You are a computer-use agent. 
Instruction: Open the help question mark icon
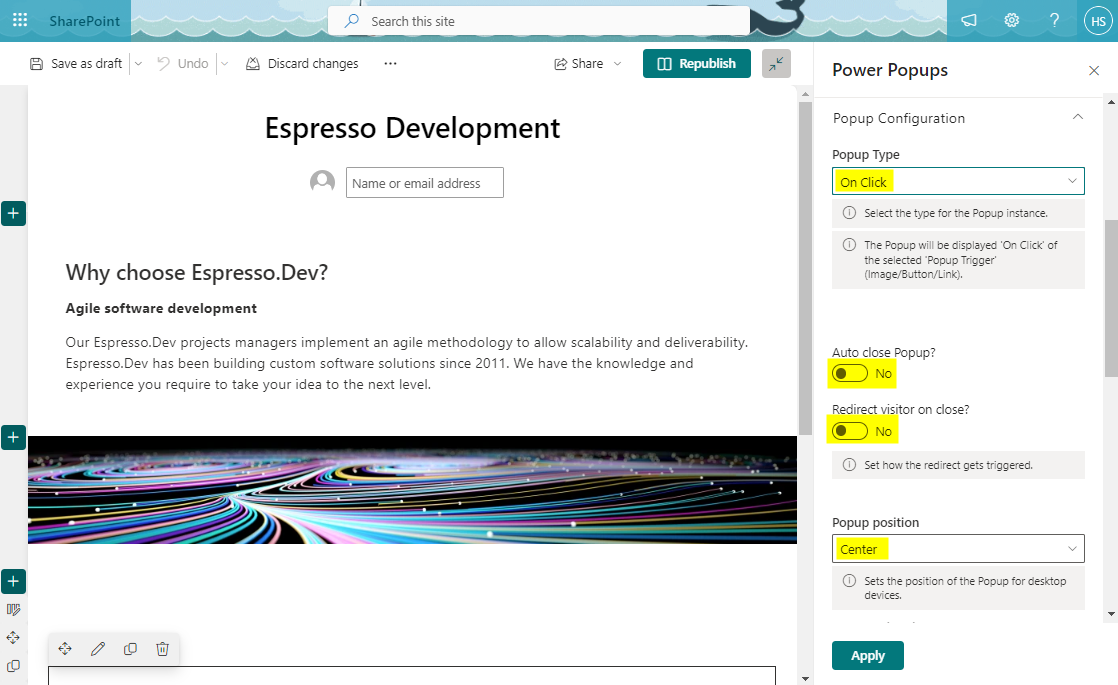(x=1054, y=20)
